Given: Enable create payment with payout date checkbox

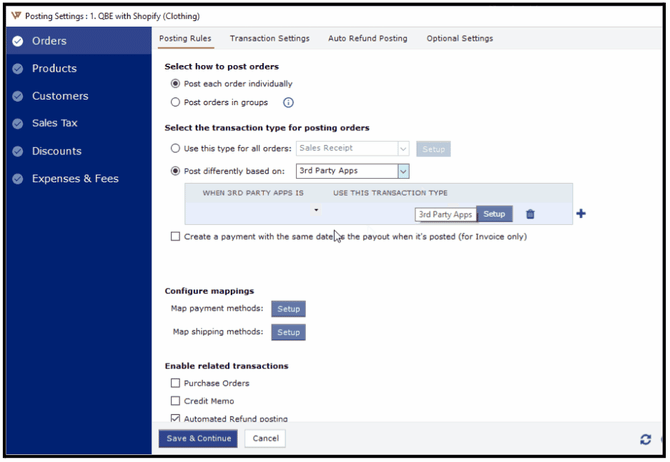Looking at the screenshot, I should coord(175,236).
